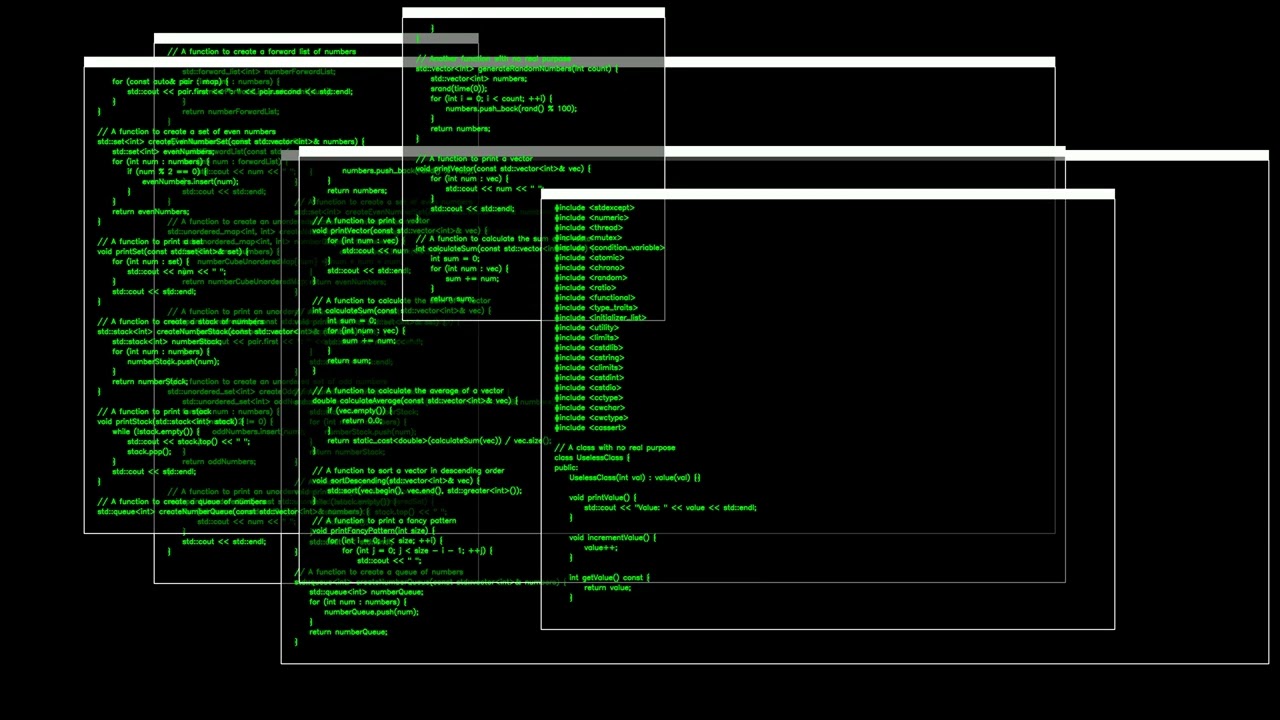Click the line '#include <initializer_list>'
This screenshot has width=1280, height=720.
tap(600, 318)
